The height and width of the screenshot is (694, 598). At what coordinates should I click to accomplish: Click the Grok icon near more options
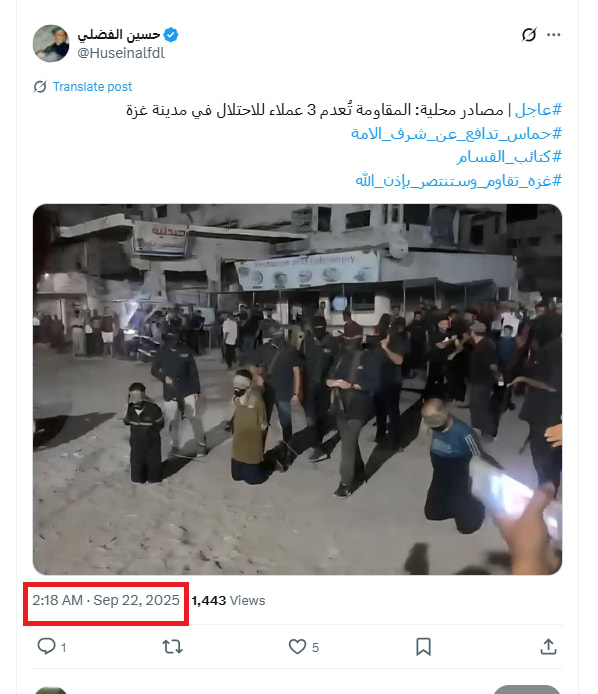pyautogui.click(x=529, y=35)
